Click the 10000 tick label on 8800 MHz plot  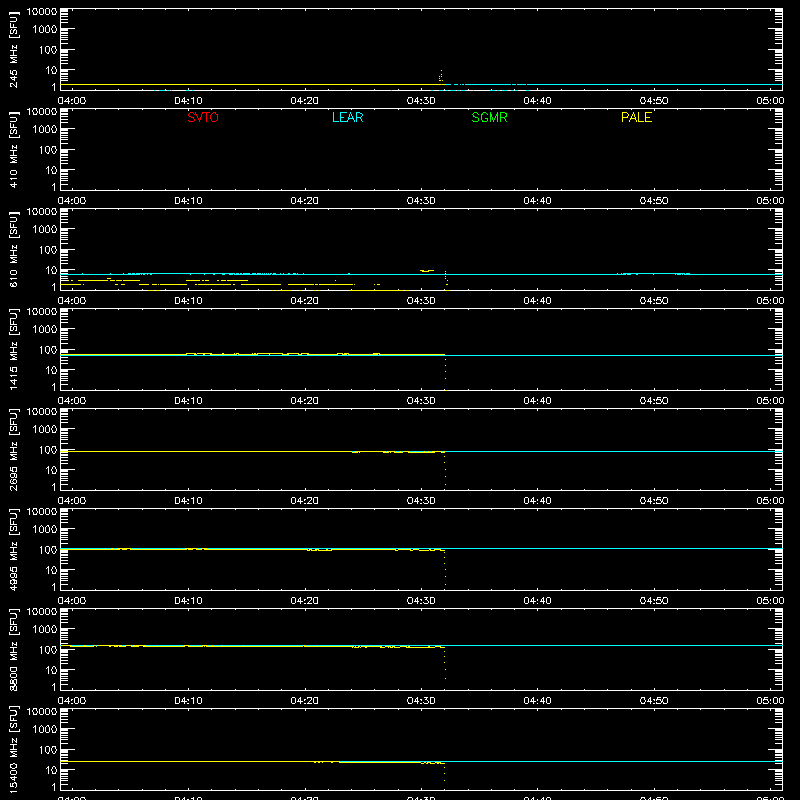(x=42, y=612)
